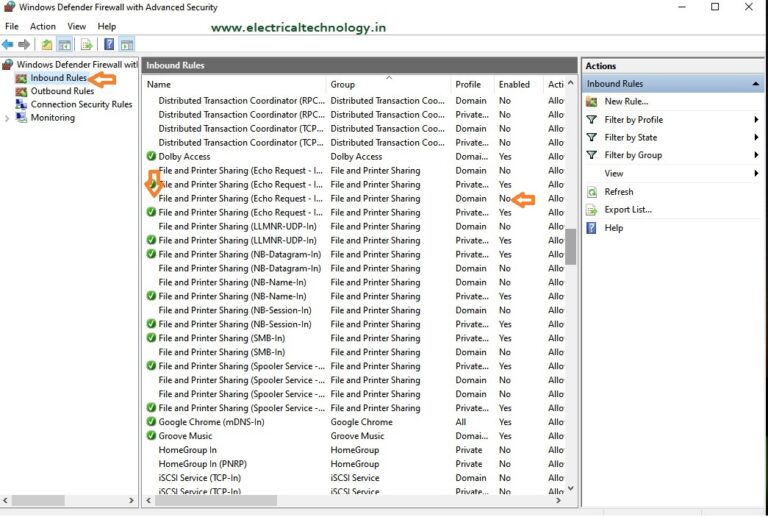Select File and Printer Sharing (LLMNR-UDP-In) Private rule
Screen dimensions: 768x517
[355, 240]
